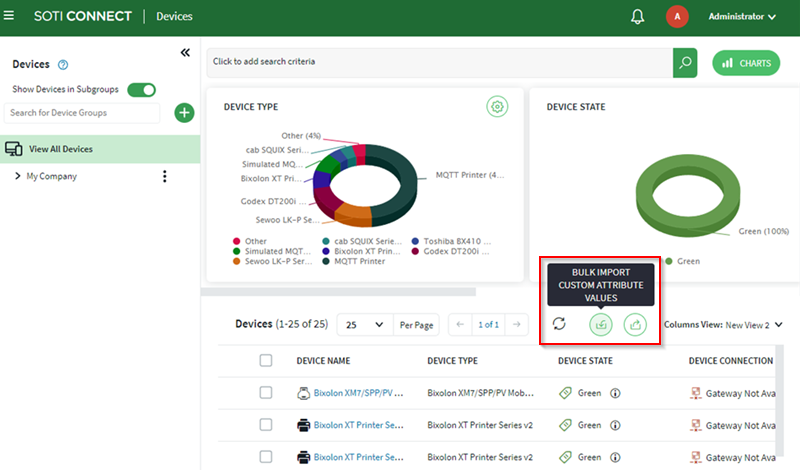Click the Green tag icon in the Bixolon XM7 row
800x470 pixels.
coord(565,393)
